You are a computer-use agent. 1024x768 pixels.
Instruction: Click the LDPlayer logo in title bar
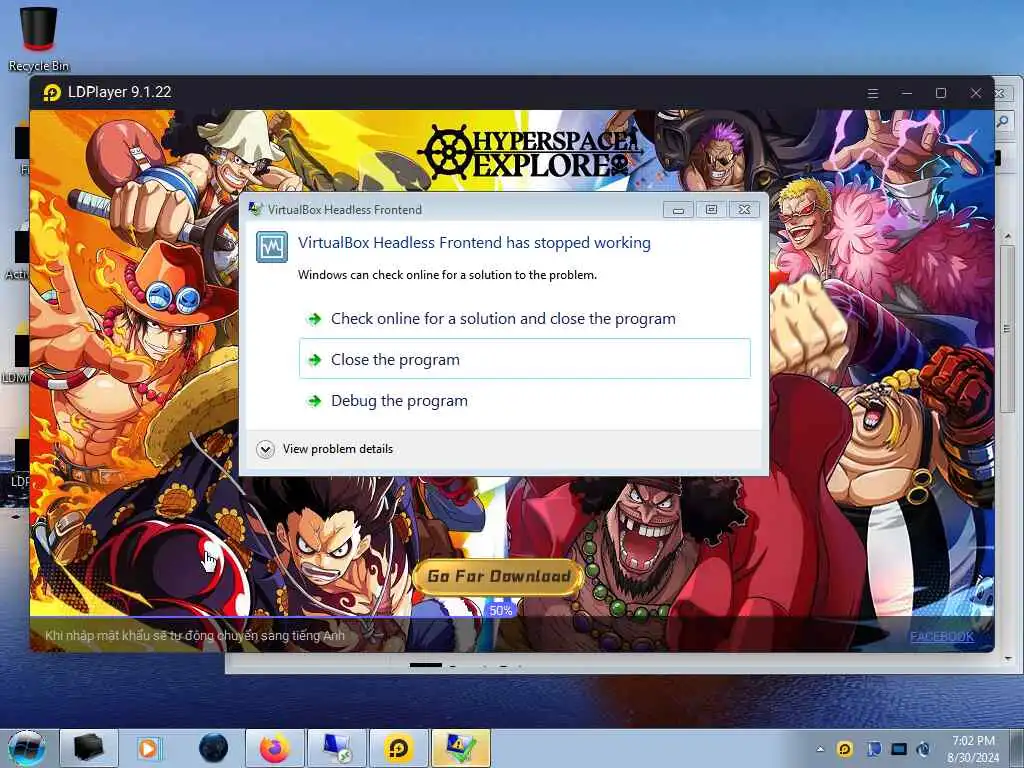click(x=52, y=93)
